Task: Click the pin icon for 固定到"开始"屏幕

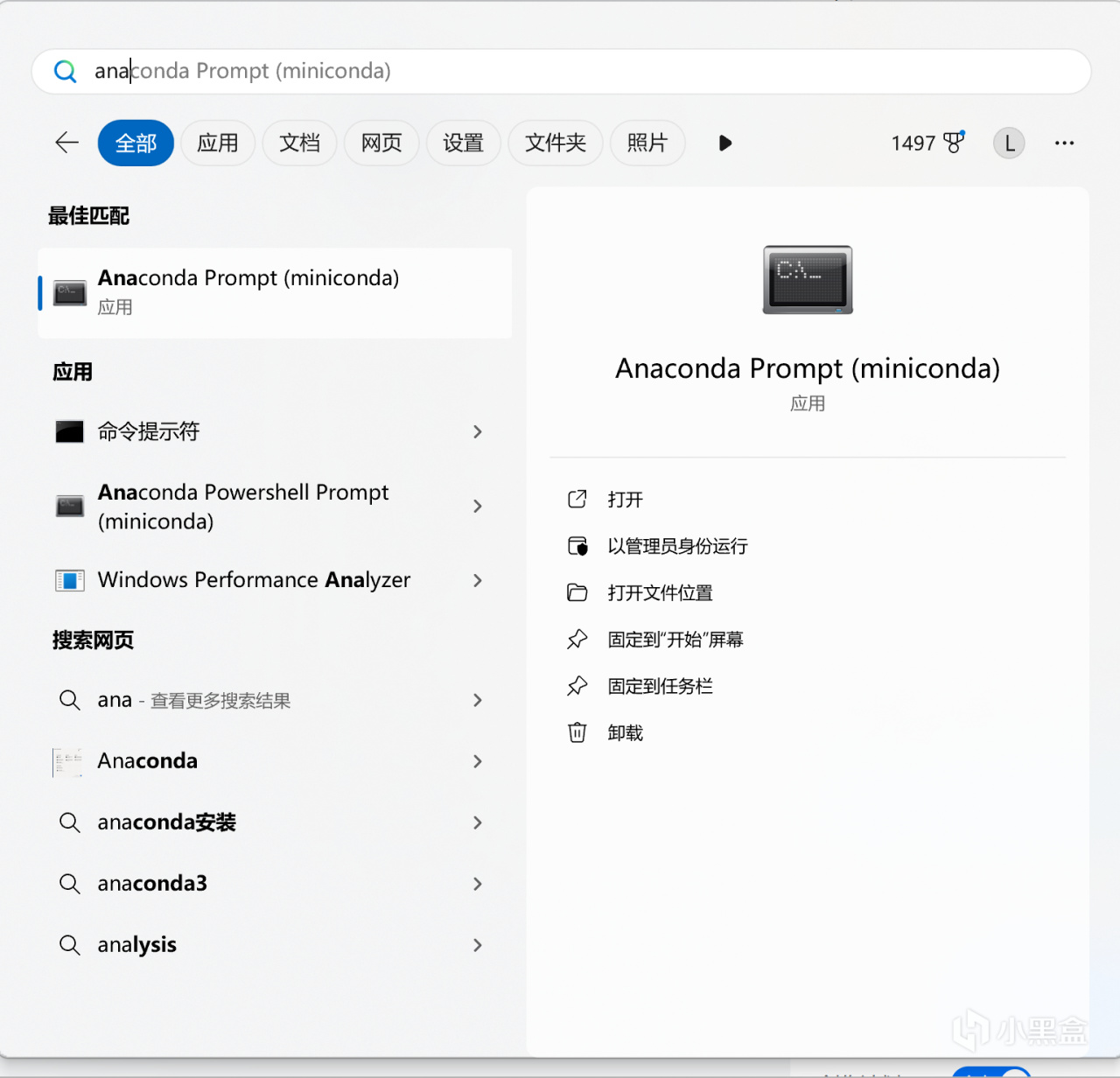Action: [577, 640]
